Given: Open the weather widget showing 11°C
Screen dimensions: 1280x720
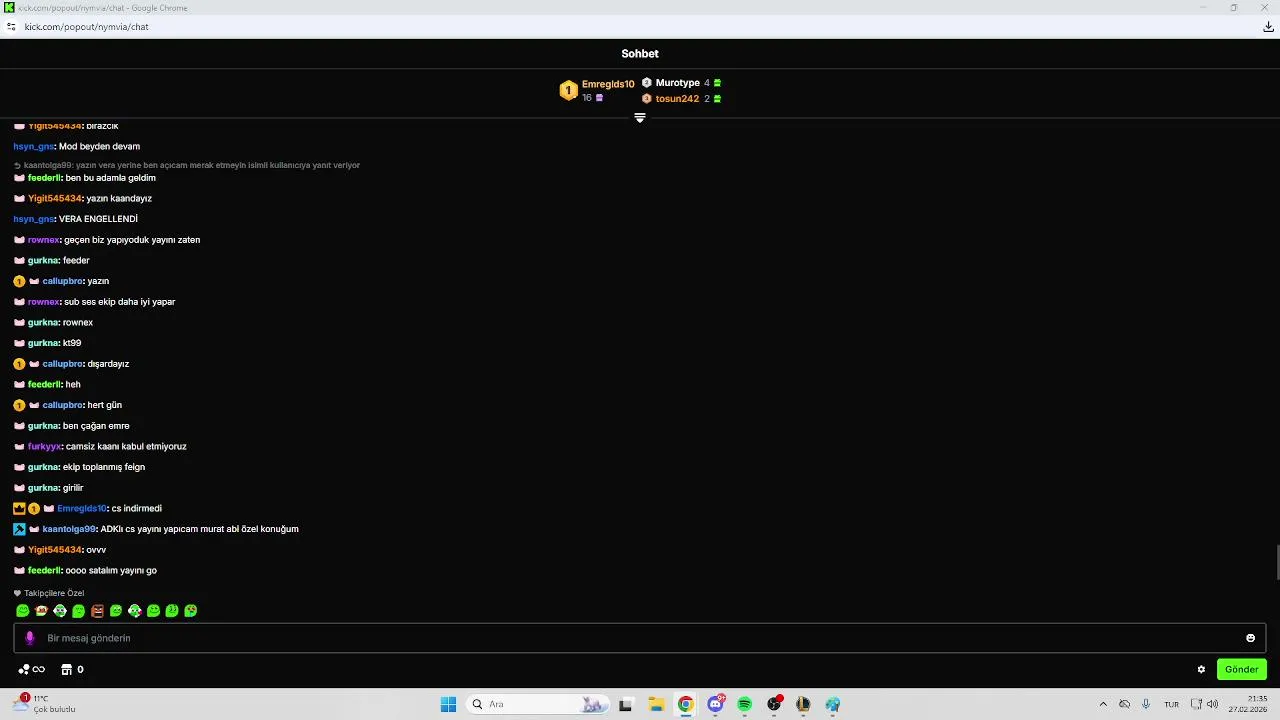Looking at the screenshot, I should (x=45, y=704).
